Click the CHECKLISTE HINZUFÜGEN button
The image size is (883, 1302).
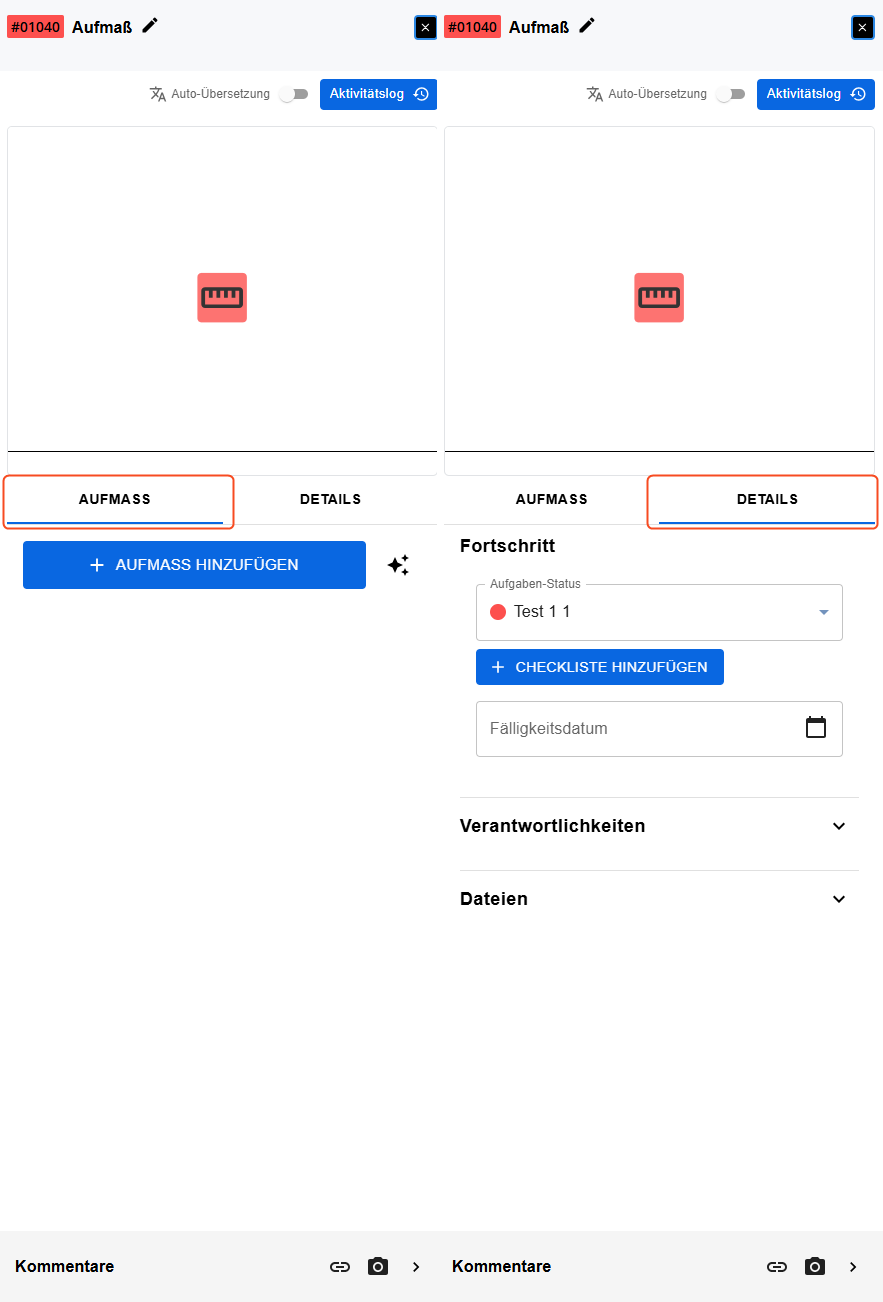(x=600, y=667)
